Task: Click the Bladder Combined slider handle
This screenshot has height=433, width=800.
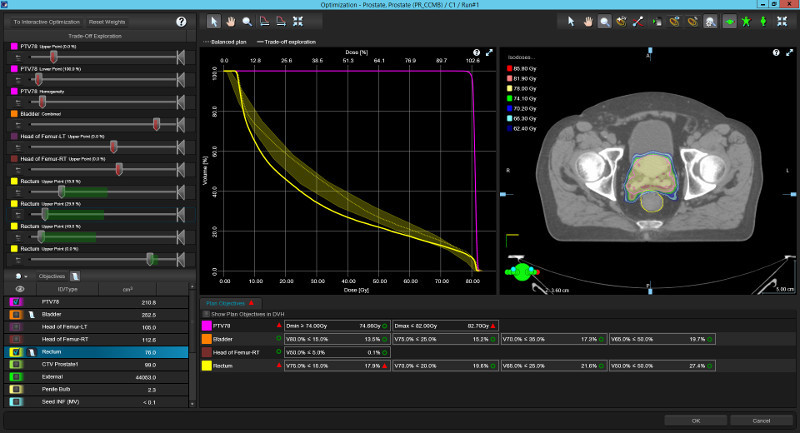Action: tap(157, 124)
